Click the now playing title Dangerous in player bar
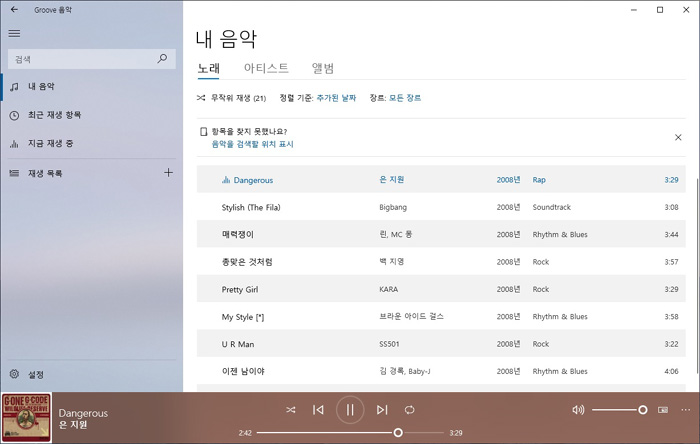 (x=83, y=413)
